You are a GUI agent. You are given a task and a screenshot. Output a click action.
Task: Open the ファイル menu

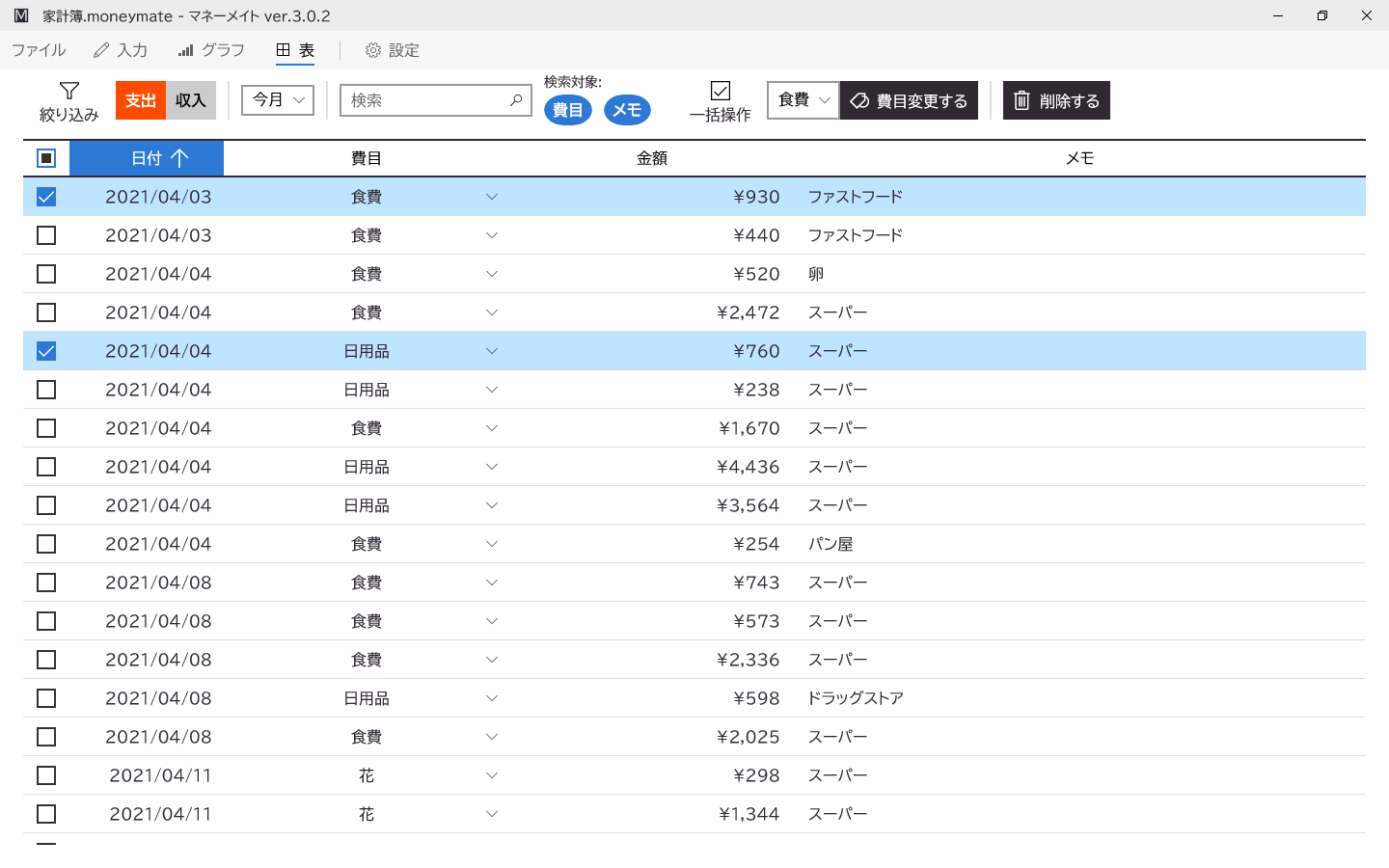[x=39, y=50]
